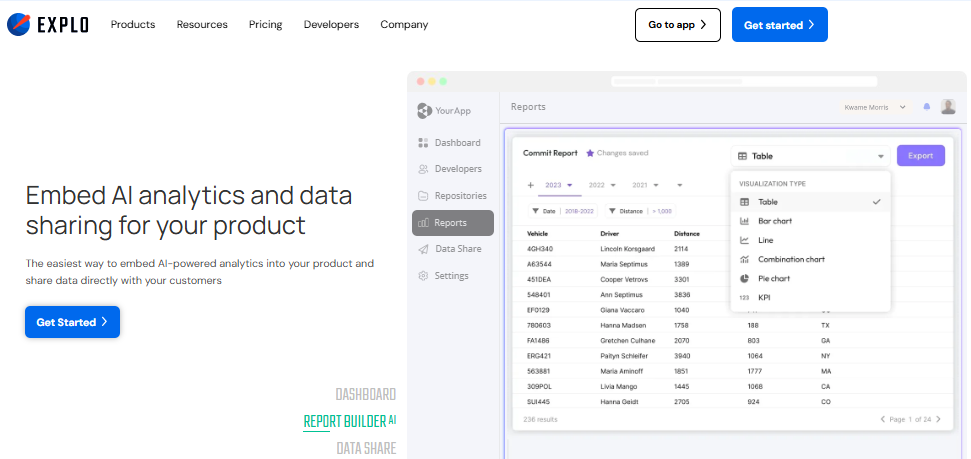Image resolution: width=971 pixels, height=459 pixels.
Task: Click the Export button
Action: 921,155
